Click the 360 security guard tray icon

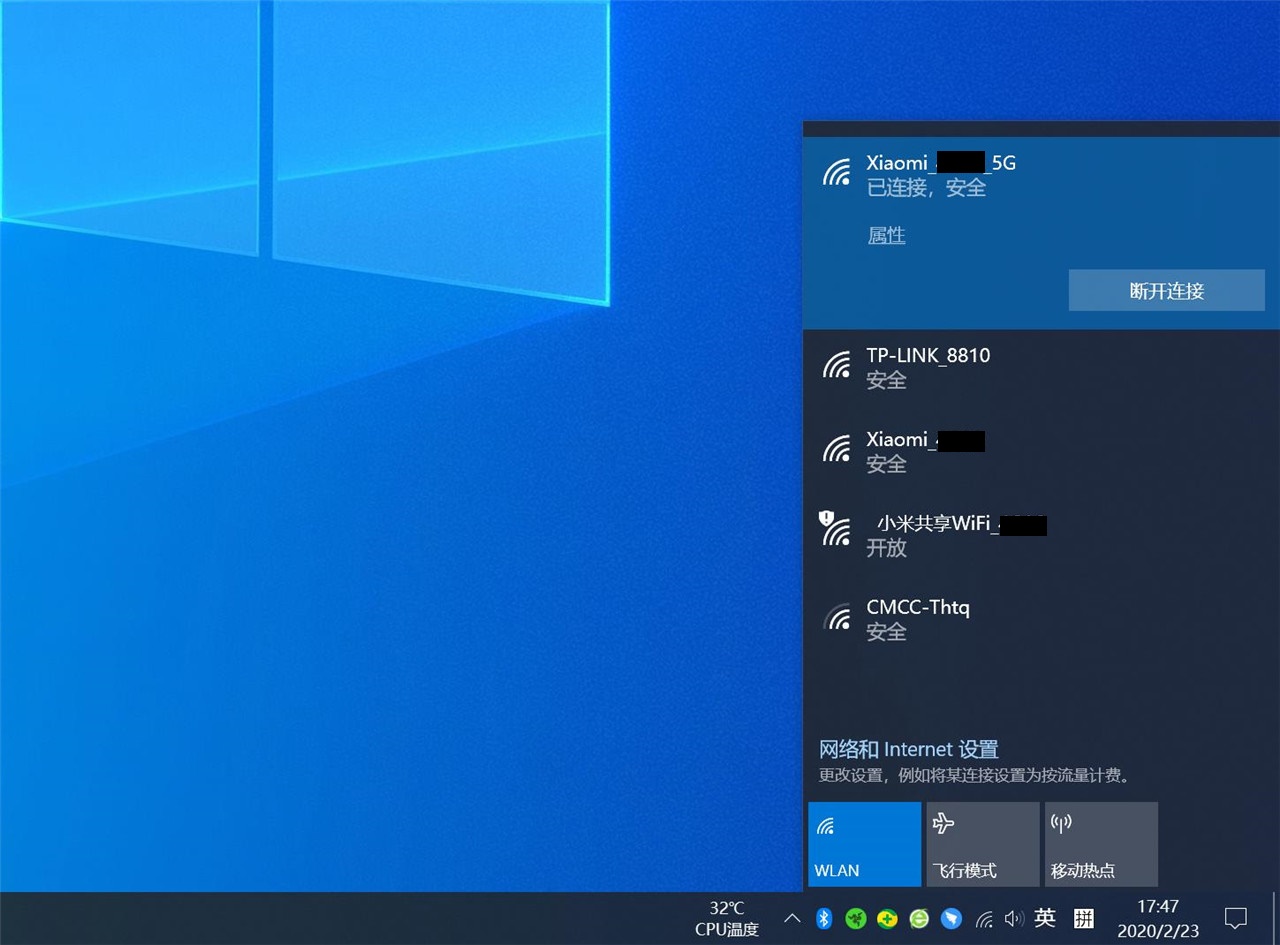point(887,918)
